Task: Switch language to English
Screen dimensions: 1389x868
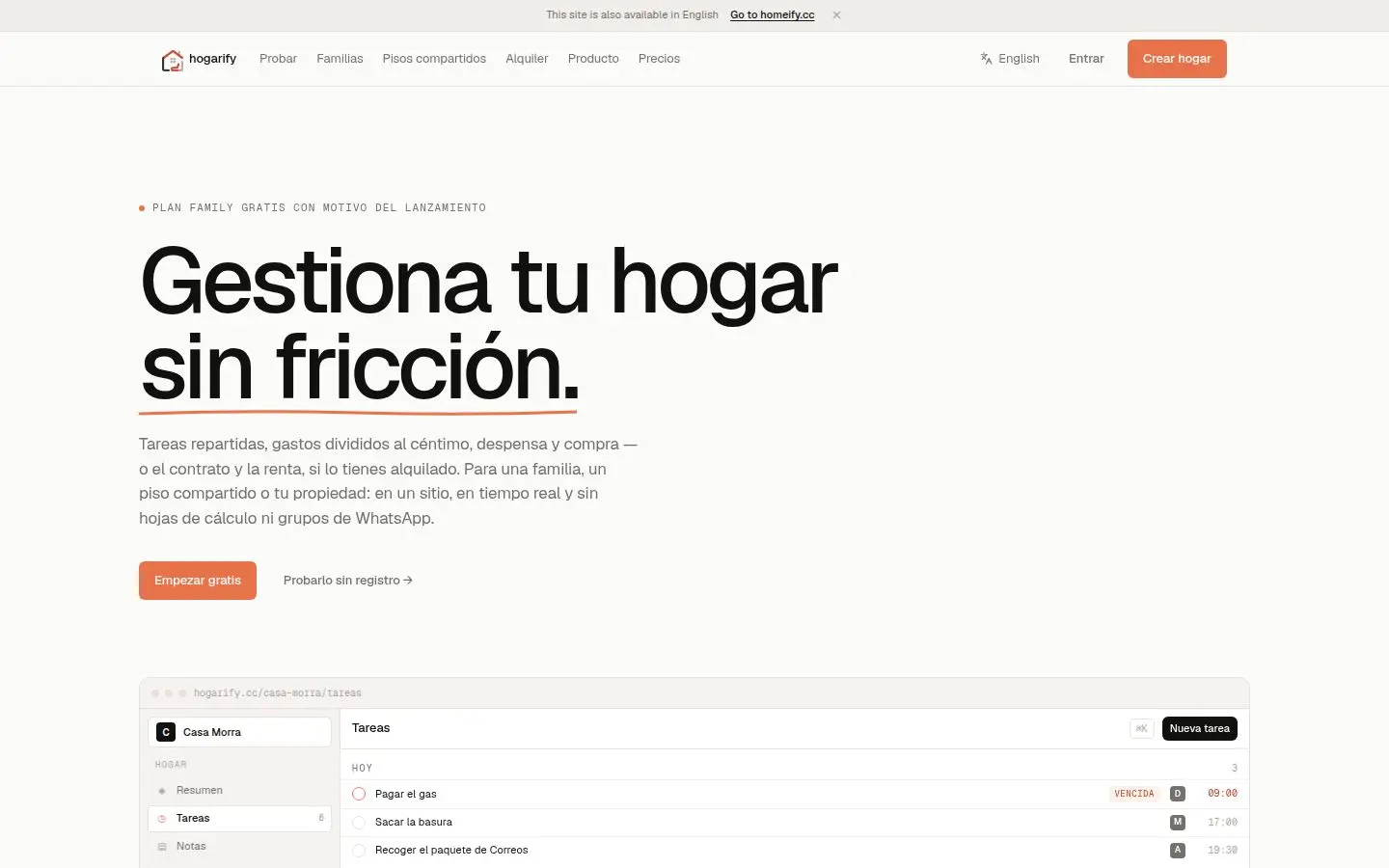Action: pyautogui.click(x=1010, y=59)
